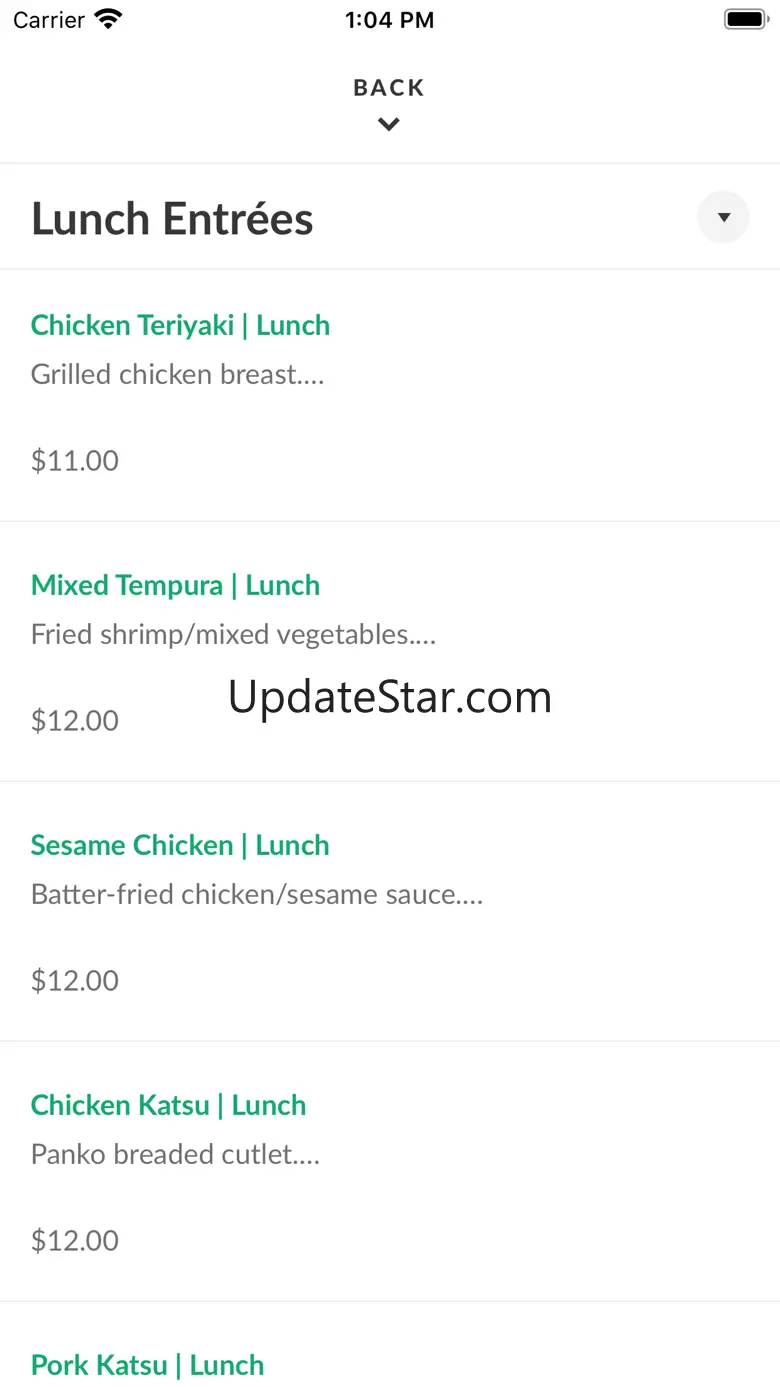Select Mixed Tempura | Lunch item
This screenshot has width=780, height=1387.
pyautogui.click(x=175, y=585)
